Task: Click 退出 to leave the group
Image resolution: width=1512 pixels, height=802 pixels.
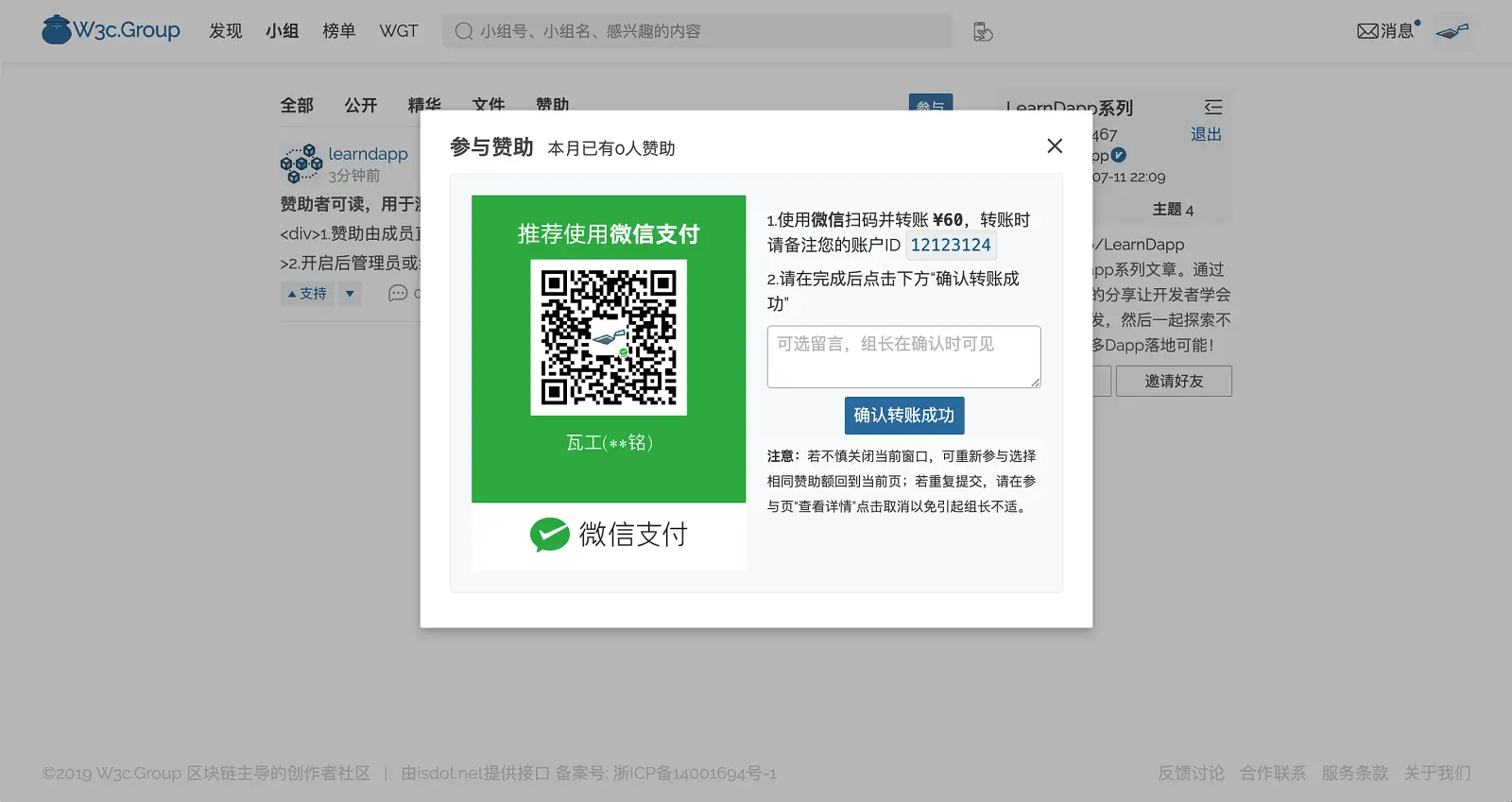Action: pos(1206,134)
